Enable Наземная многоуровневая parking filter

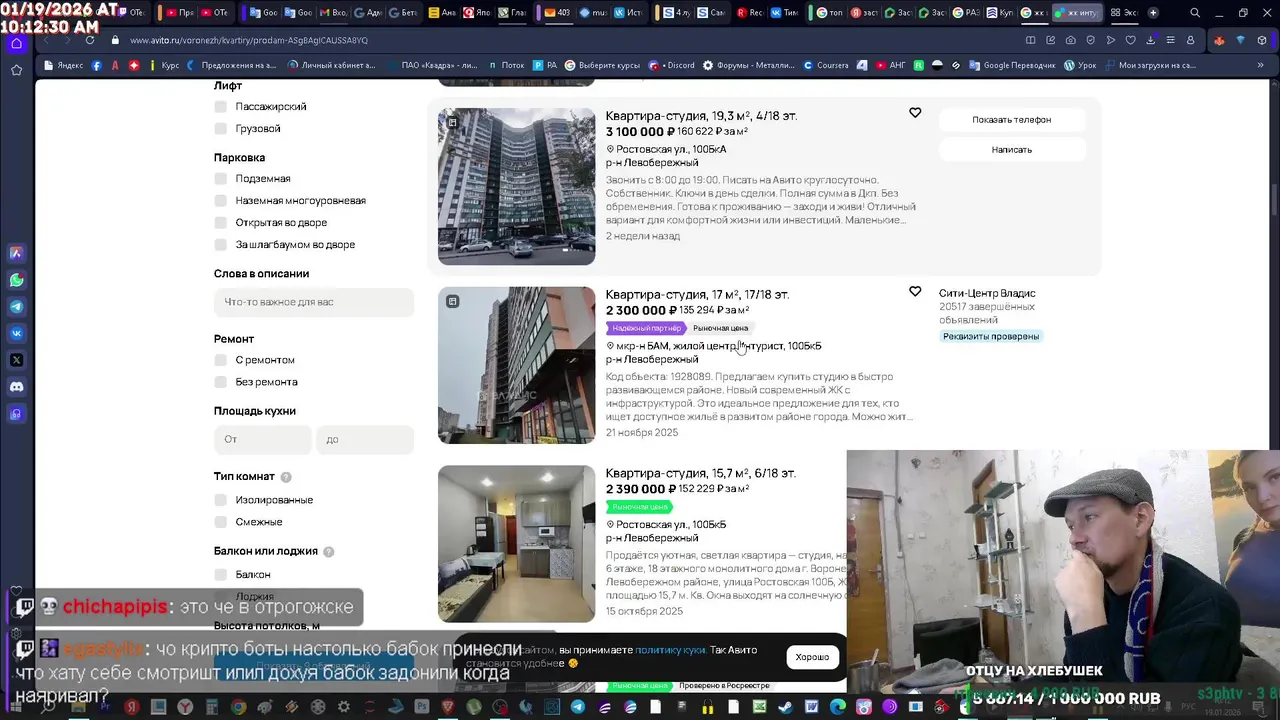coord(220,200)
